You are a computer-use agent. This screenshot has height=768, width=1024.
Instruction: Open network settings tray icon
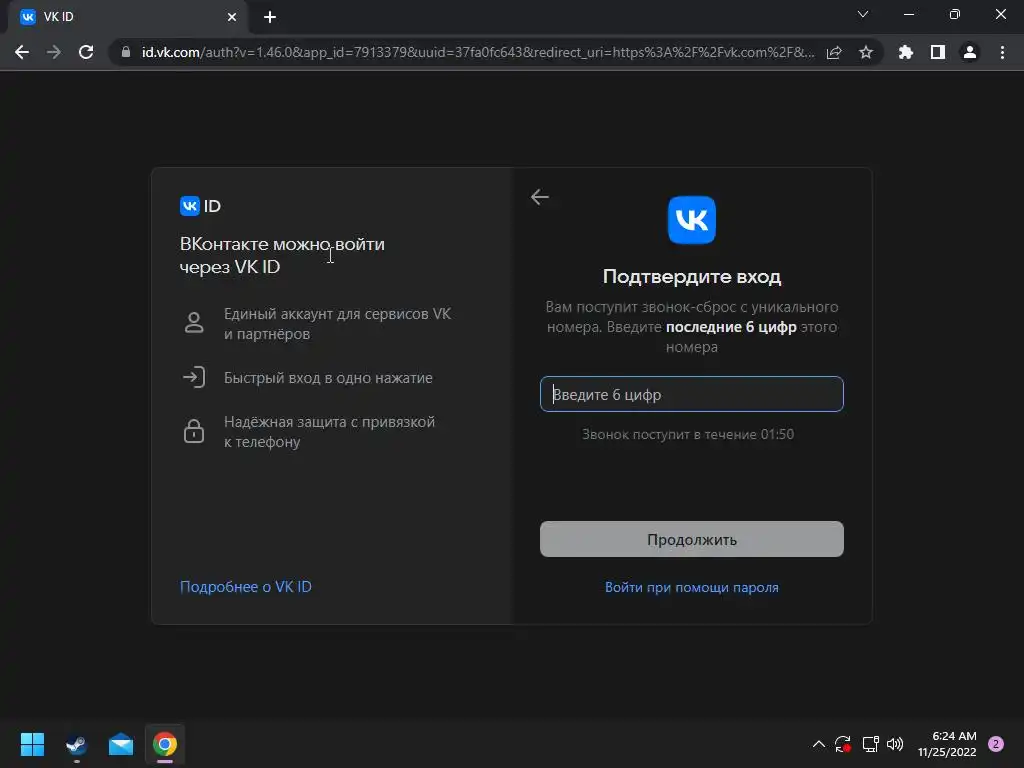[x=871, y=744]
